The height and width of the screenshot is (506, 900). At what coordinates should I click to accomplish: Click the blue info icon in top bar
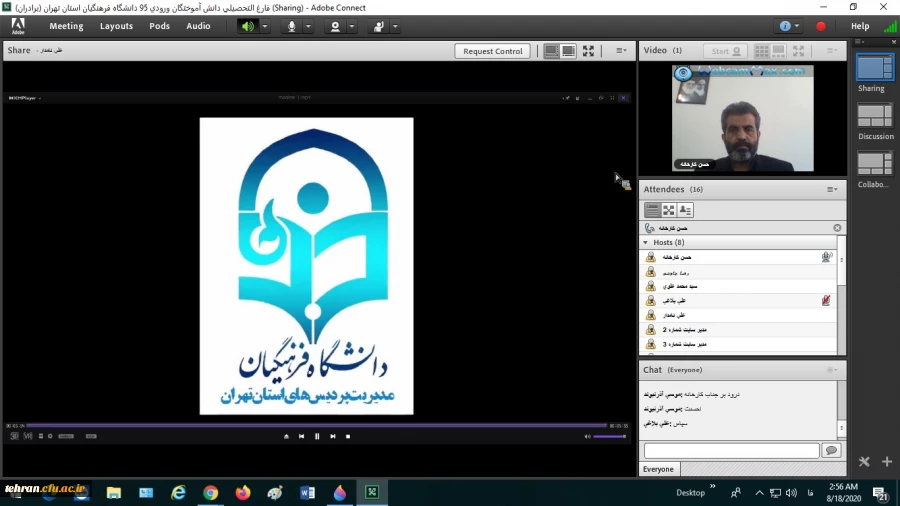[785, 26]
